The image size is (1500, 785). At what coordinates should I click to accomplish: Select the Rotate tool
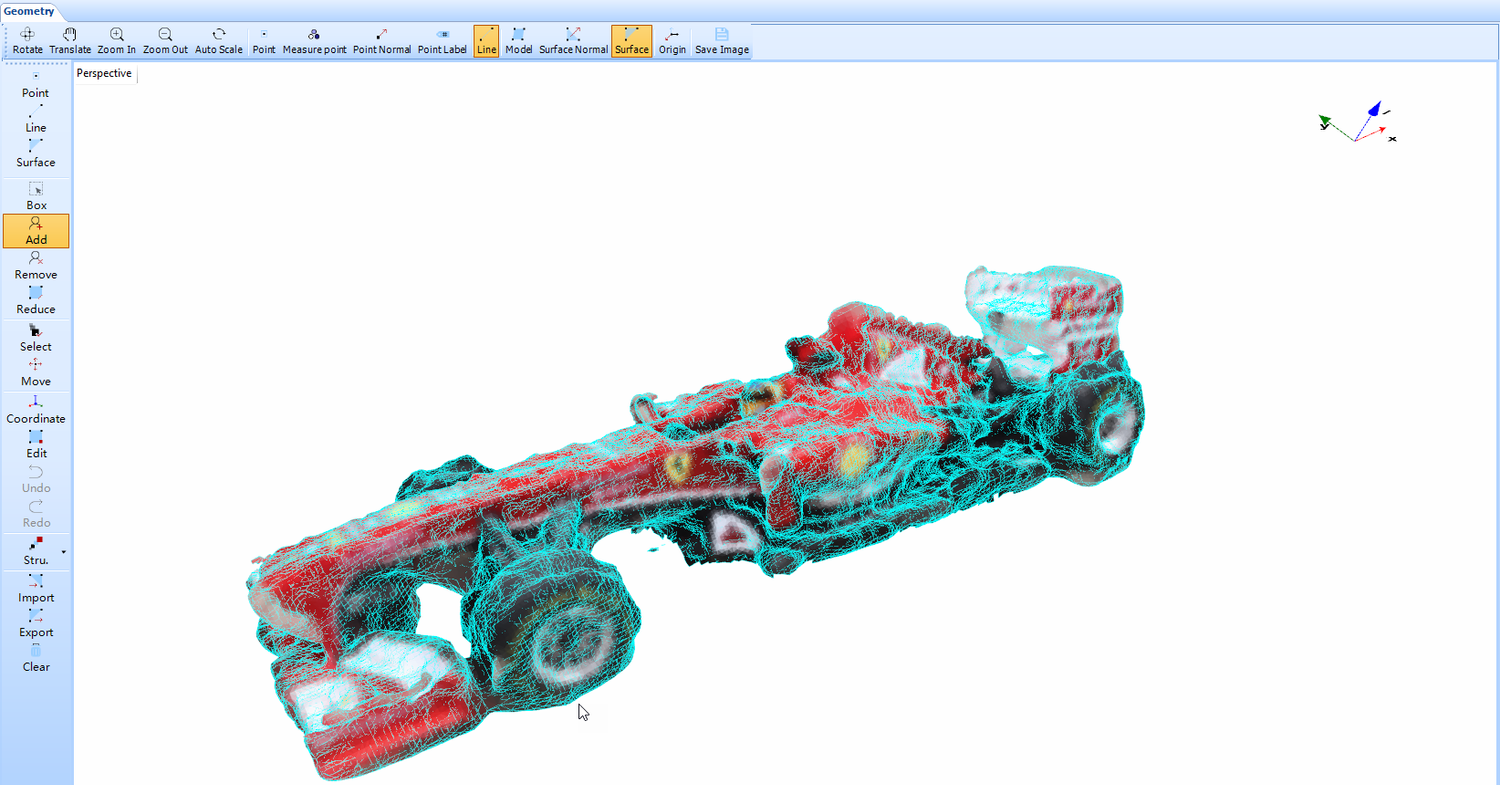pos(27,40)
